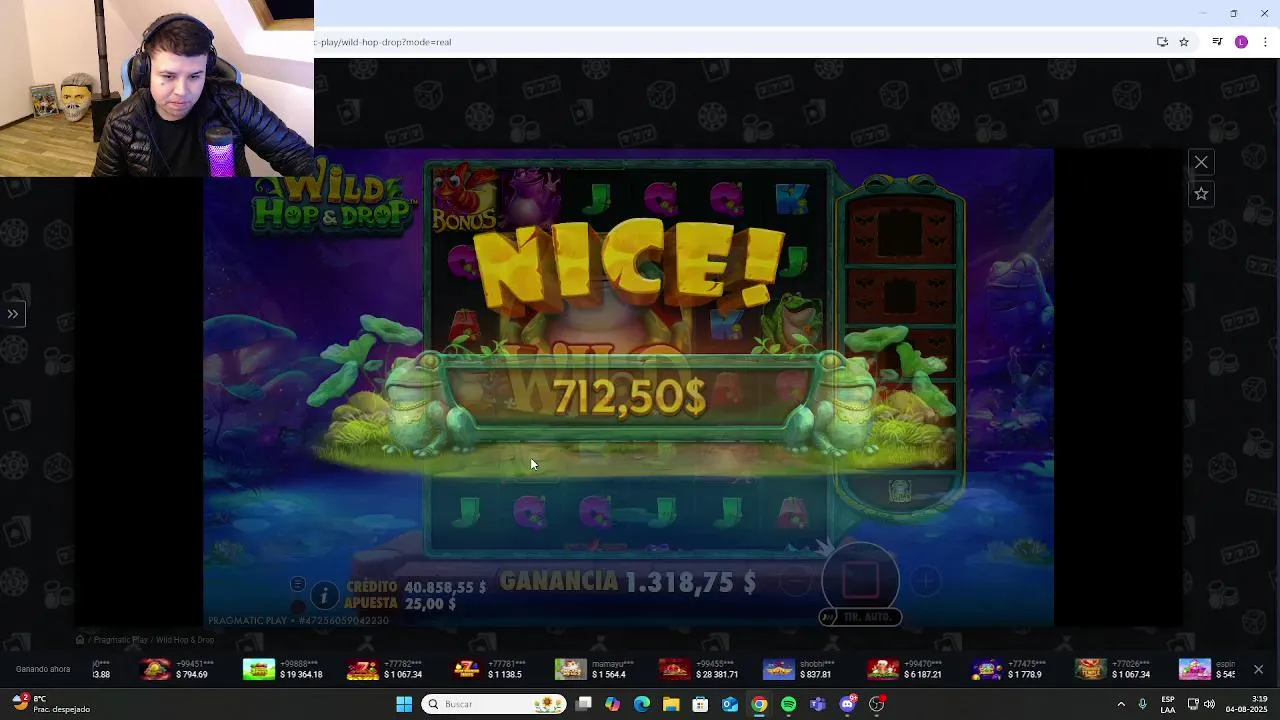
Task: Open winner entry +77026*** $1 067.34
Action: (x=1114, y=669)
